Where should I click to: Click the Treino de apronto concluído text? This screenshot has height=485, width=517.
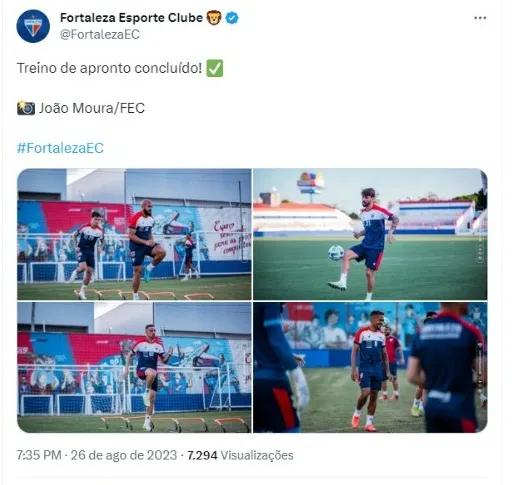109,68
